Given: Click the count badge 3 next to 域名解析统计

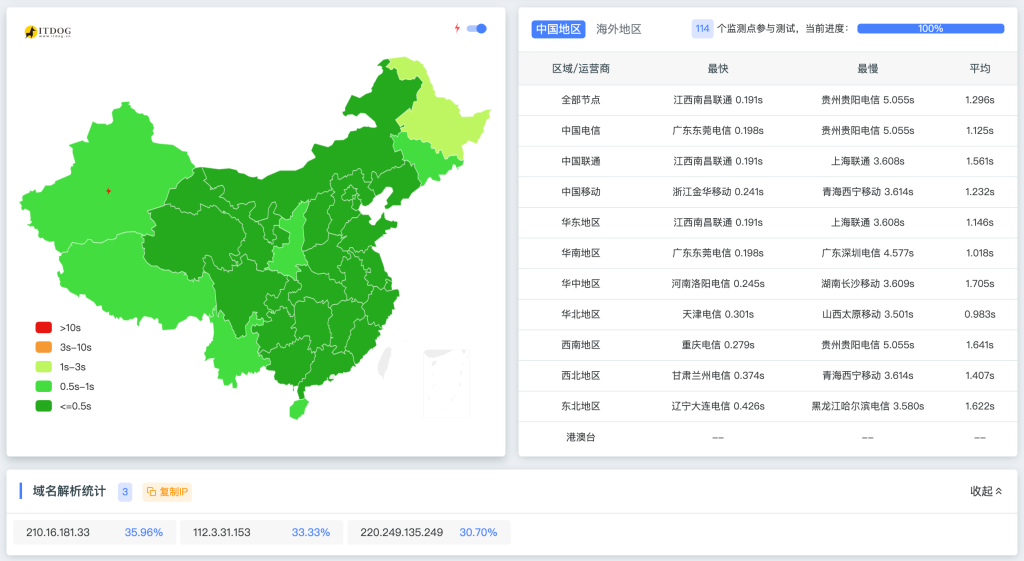Looking at the screenshot, I should point(125,492).
